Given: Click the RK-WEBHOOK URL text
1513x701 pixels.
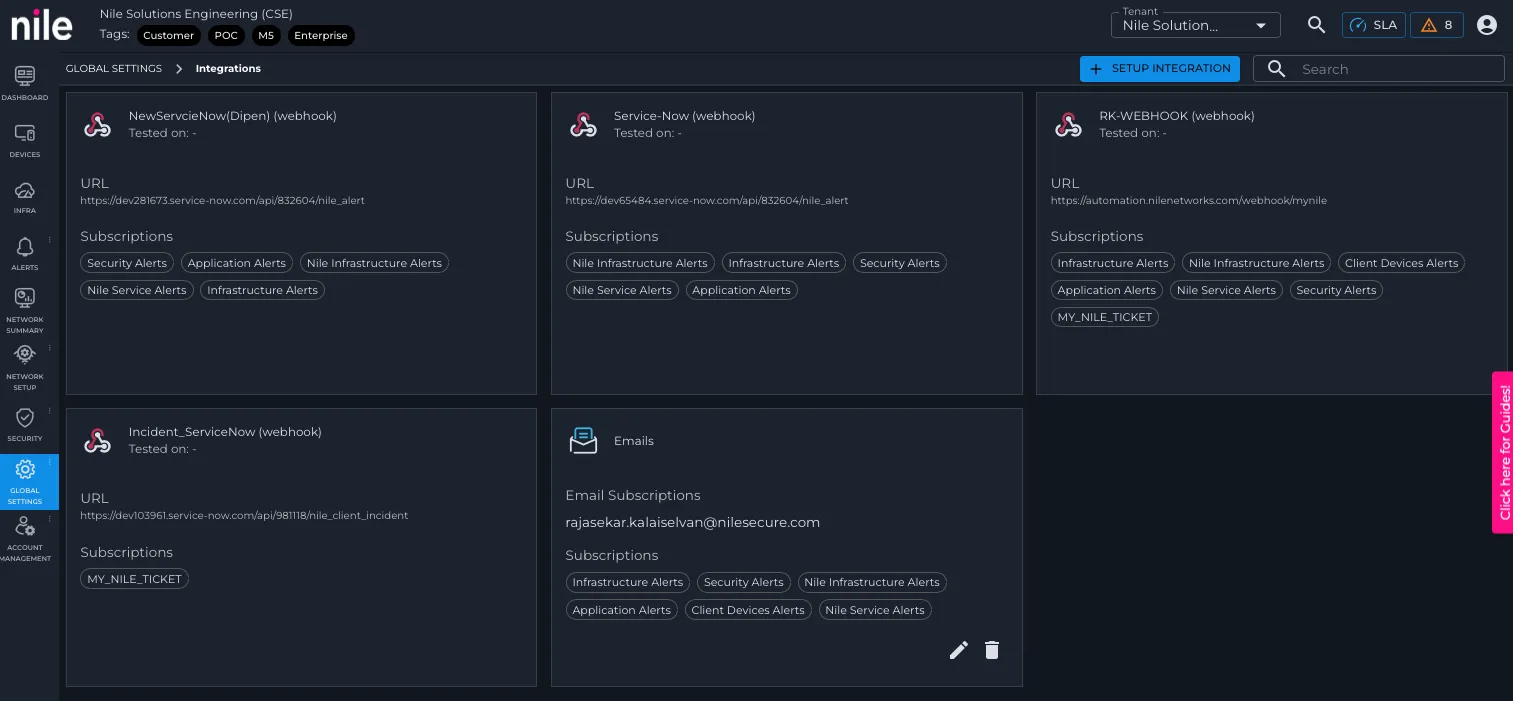Looking at the screenshot, I should [1189, 201].
